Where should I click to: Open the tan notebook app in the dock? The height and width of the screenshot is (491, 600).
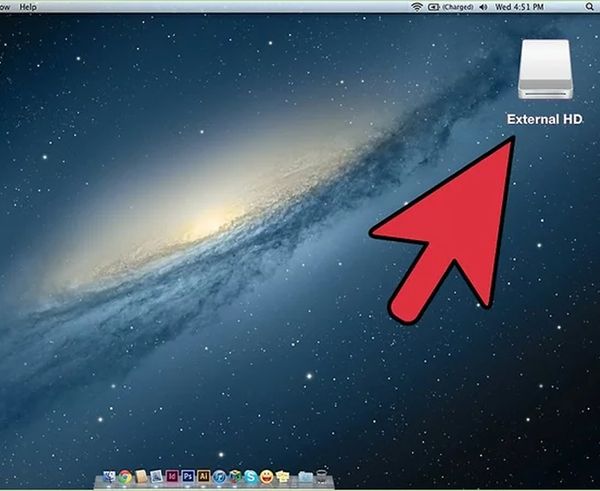click(140, 476)
